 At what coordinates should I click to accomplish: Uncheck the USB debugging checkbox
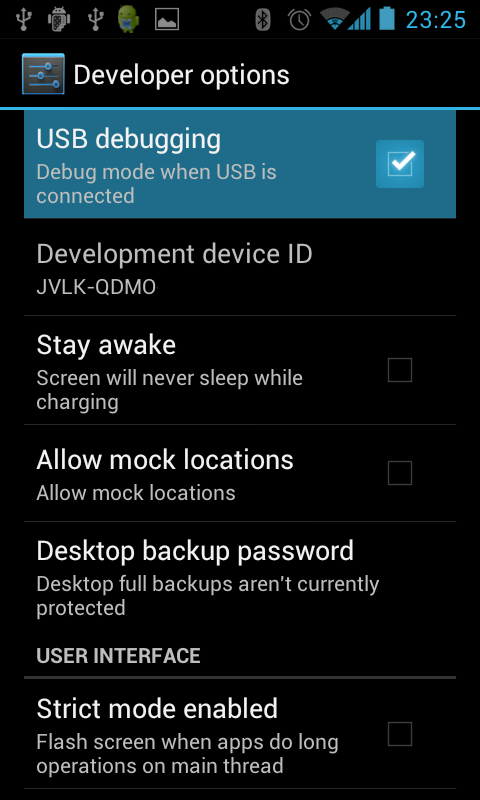click(x=400, y=164)
